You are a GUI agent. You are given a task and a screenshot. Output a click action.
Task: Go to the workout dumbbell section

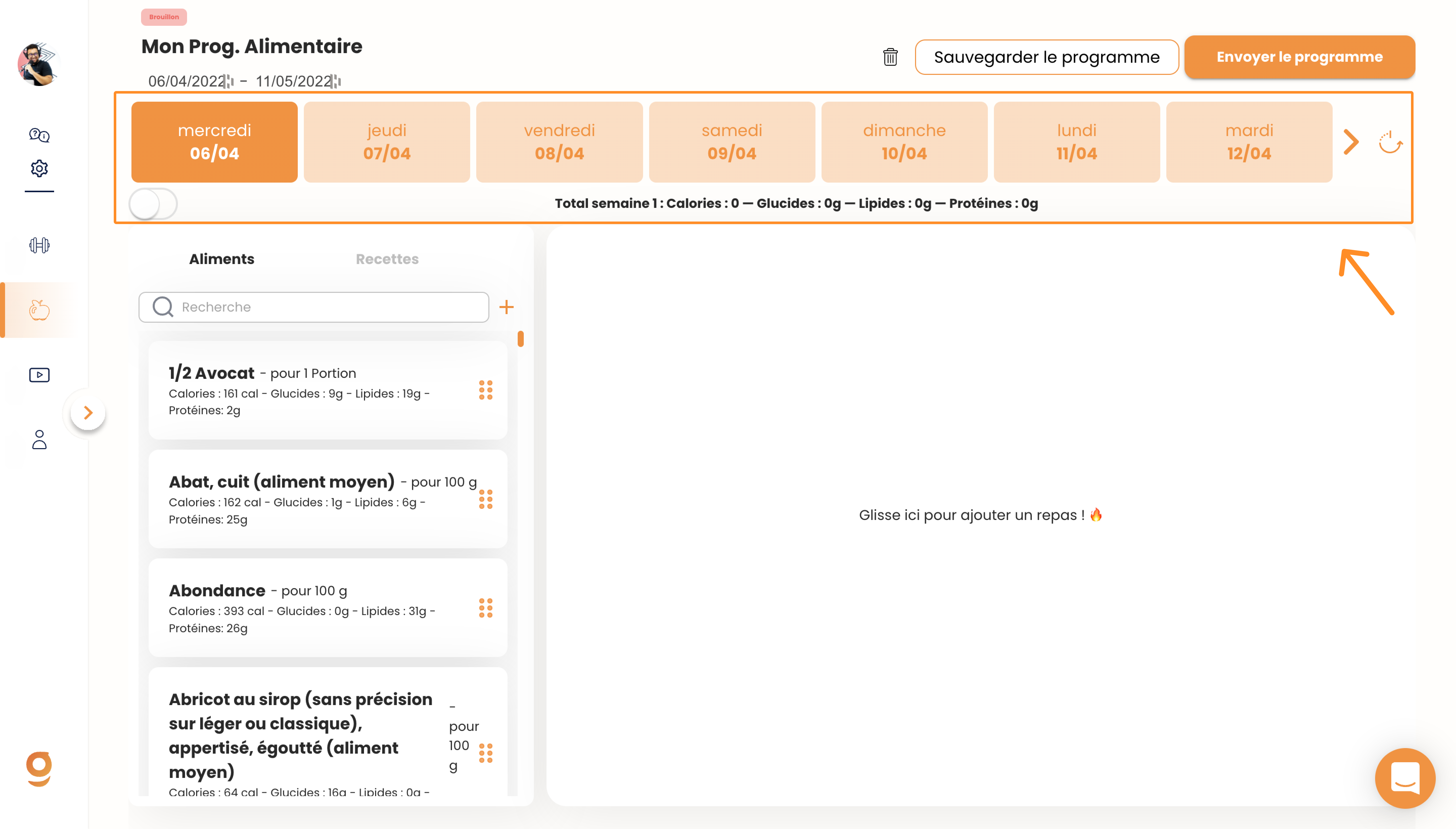[39, 245]
